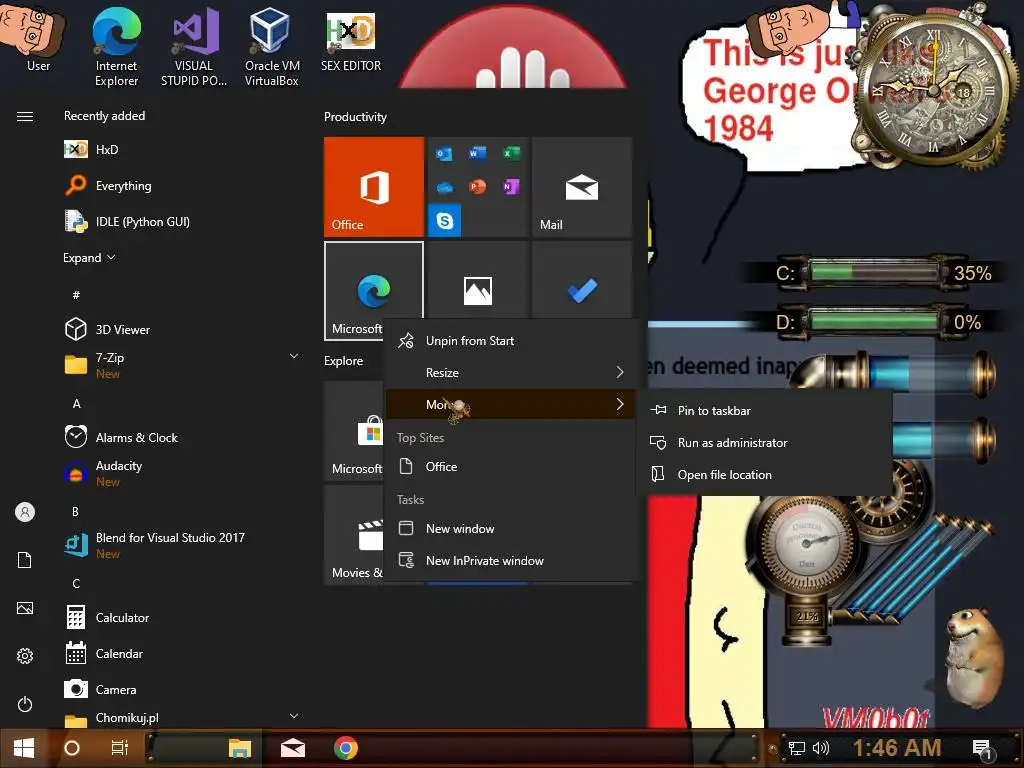Click letter B section header
Screen dimensions: 1024x768
coord(76,511)
